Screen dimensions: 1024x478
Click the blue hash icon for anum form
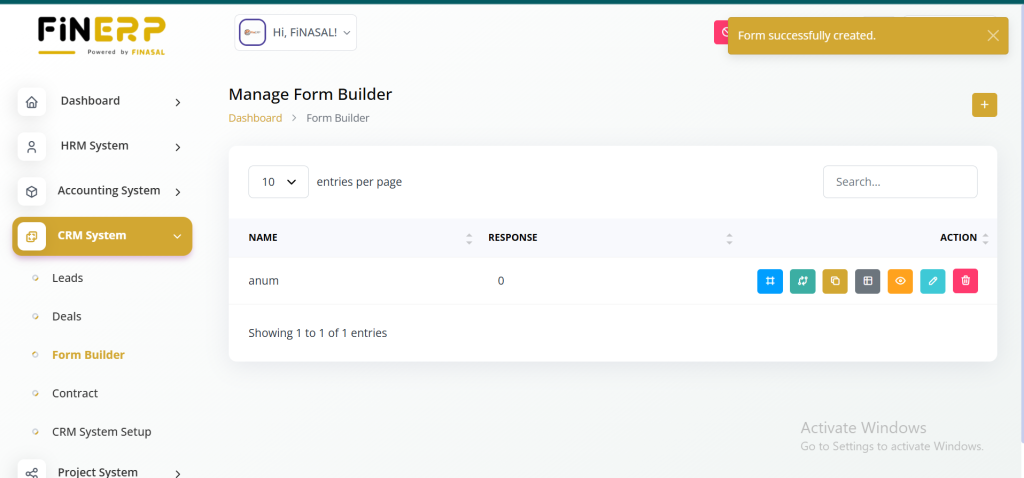coord(770,281)
